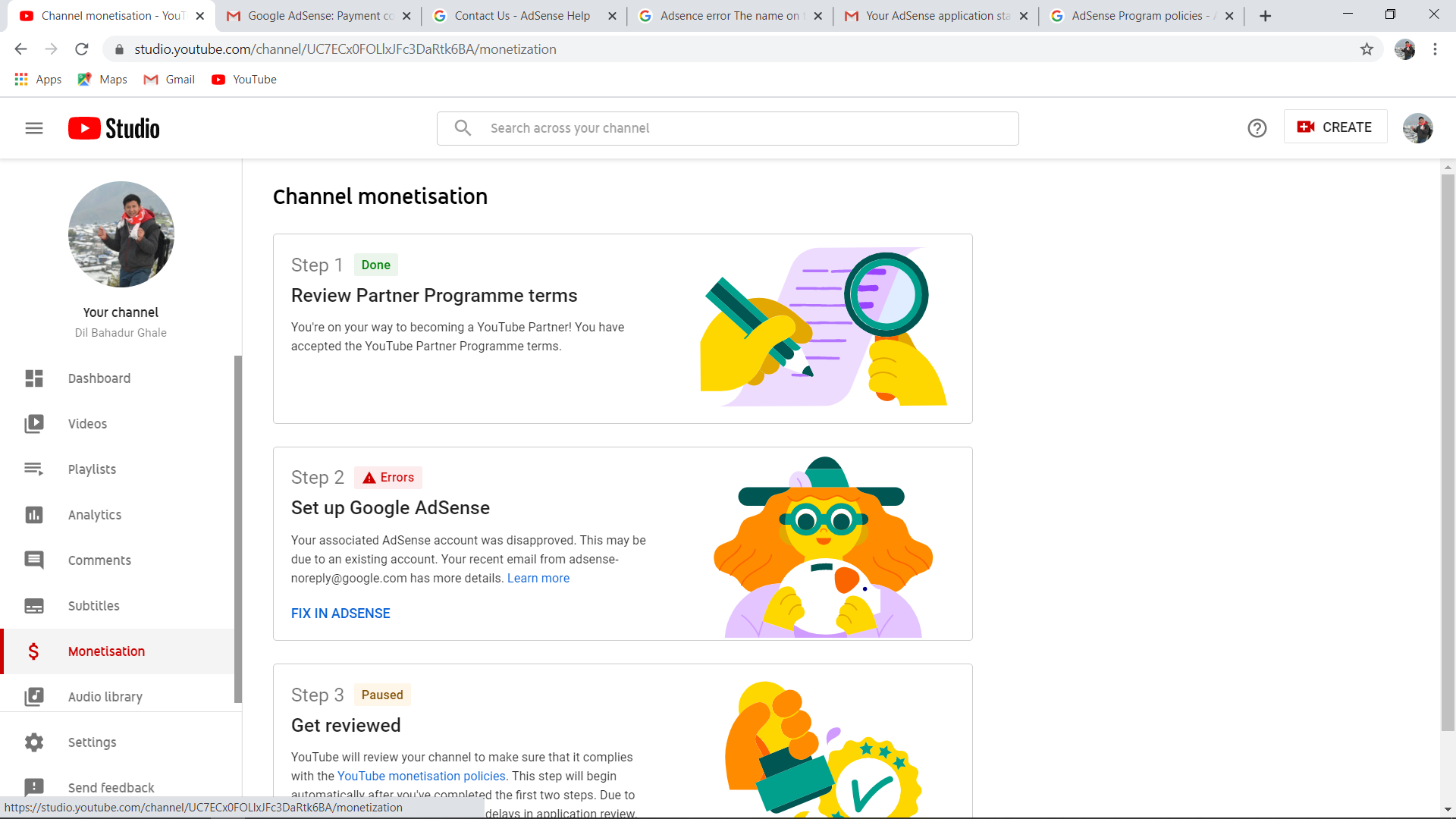The image size is (1456, 819).
Task: Click the Dashboard sidebar icon
Action: coord(34,378)
